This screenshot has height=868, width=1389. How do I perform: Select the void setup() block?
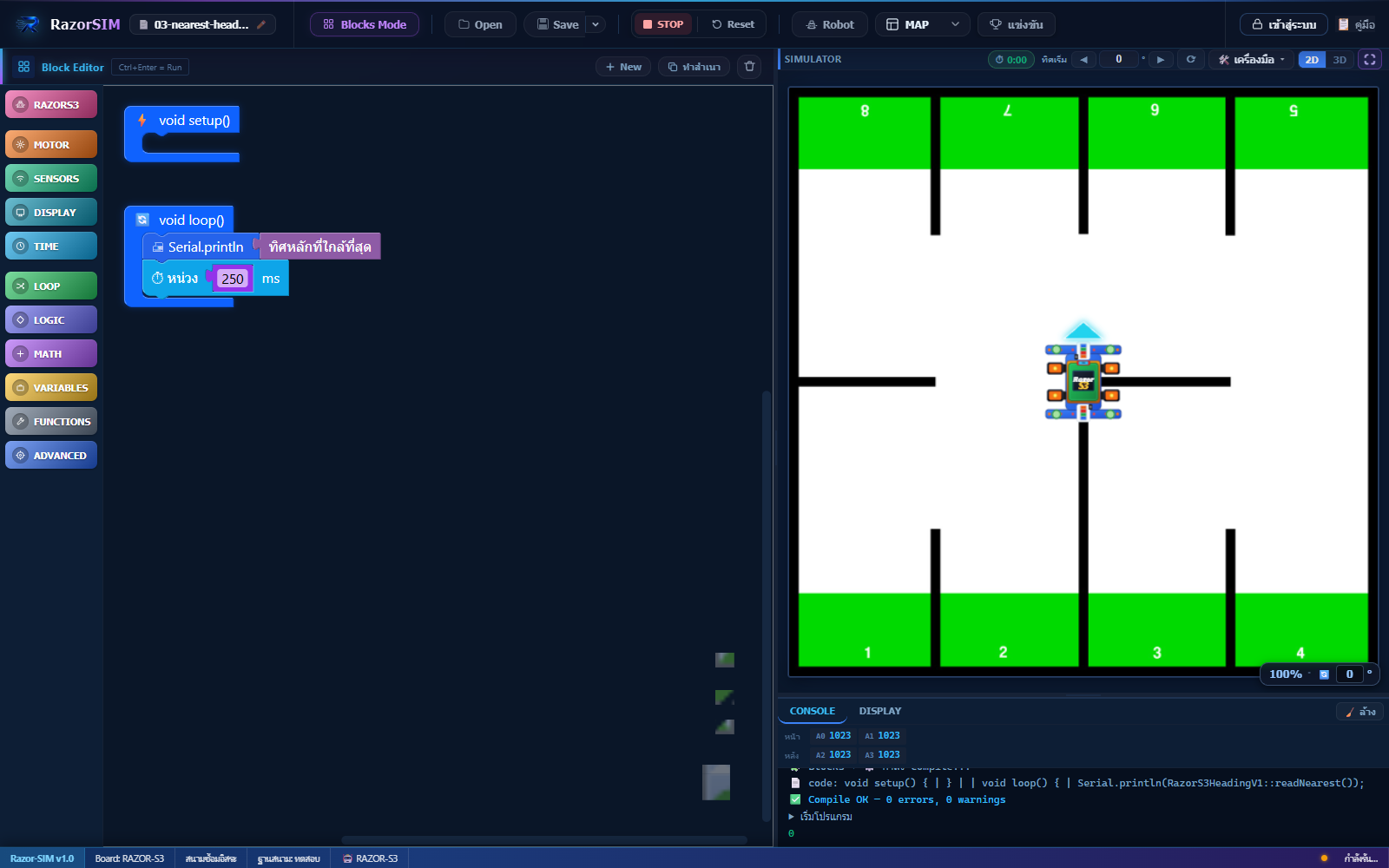click(182, 121)
